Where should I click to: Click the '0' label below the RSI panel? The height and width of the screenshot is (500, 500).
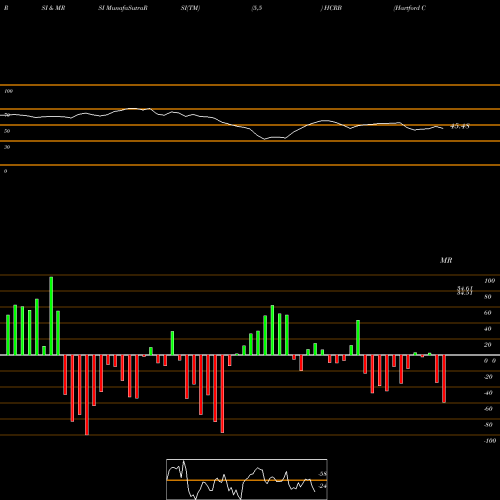pyautogui.click(x=5, y=171)
